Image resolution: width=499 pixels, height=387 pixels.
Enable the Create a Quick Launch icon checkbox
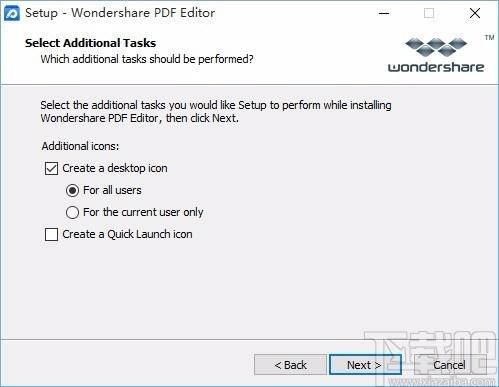click(x=51, y=234)
